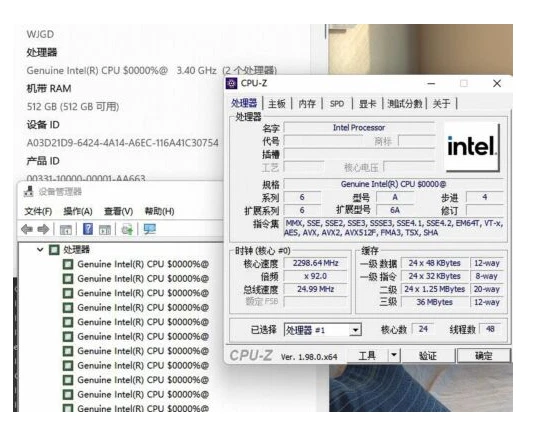Viewport: 540px width, 443px height.
Task: Click the 步进 value 4
Action: [x=485, y=197]
